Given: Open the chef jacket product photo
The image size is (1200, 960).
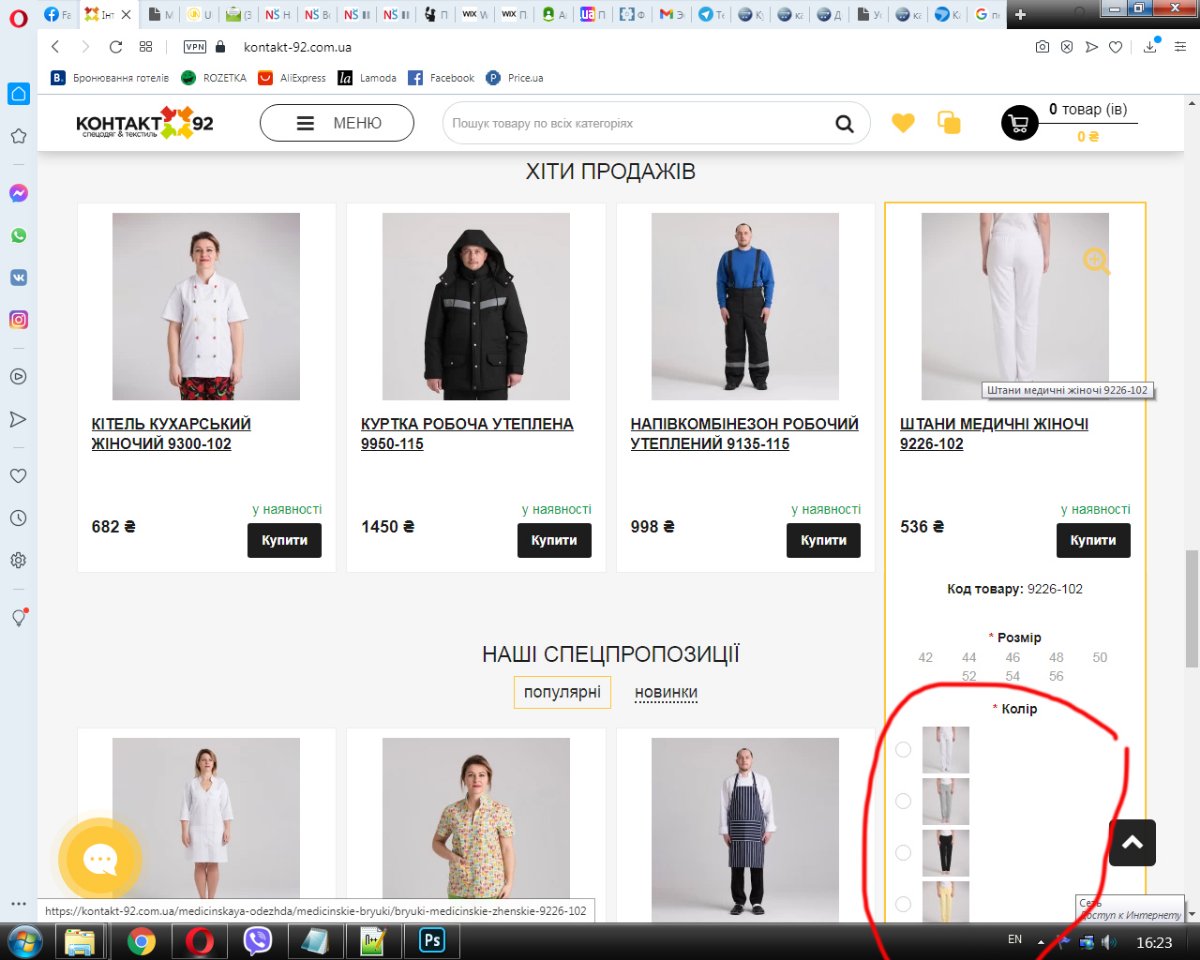Looking at the screenshot, I should (x=206, y=306).
